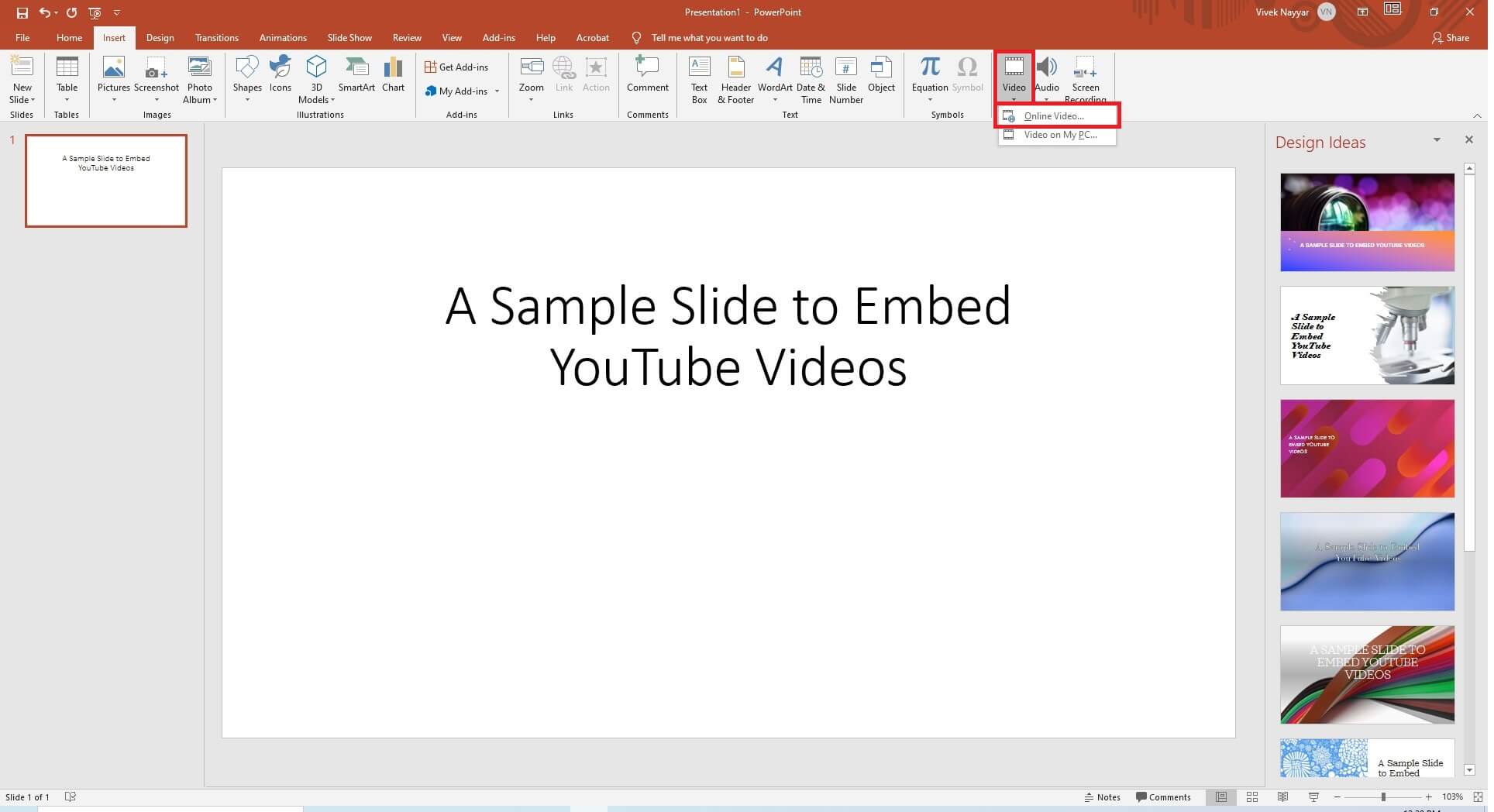The height and width of the screenshot is (812, 1494).
Task: Insert a Table from the ribbon
Action: click(x=67, y=80)
